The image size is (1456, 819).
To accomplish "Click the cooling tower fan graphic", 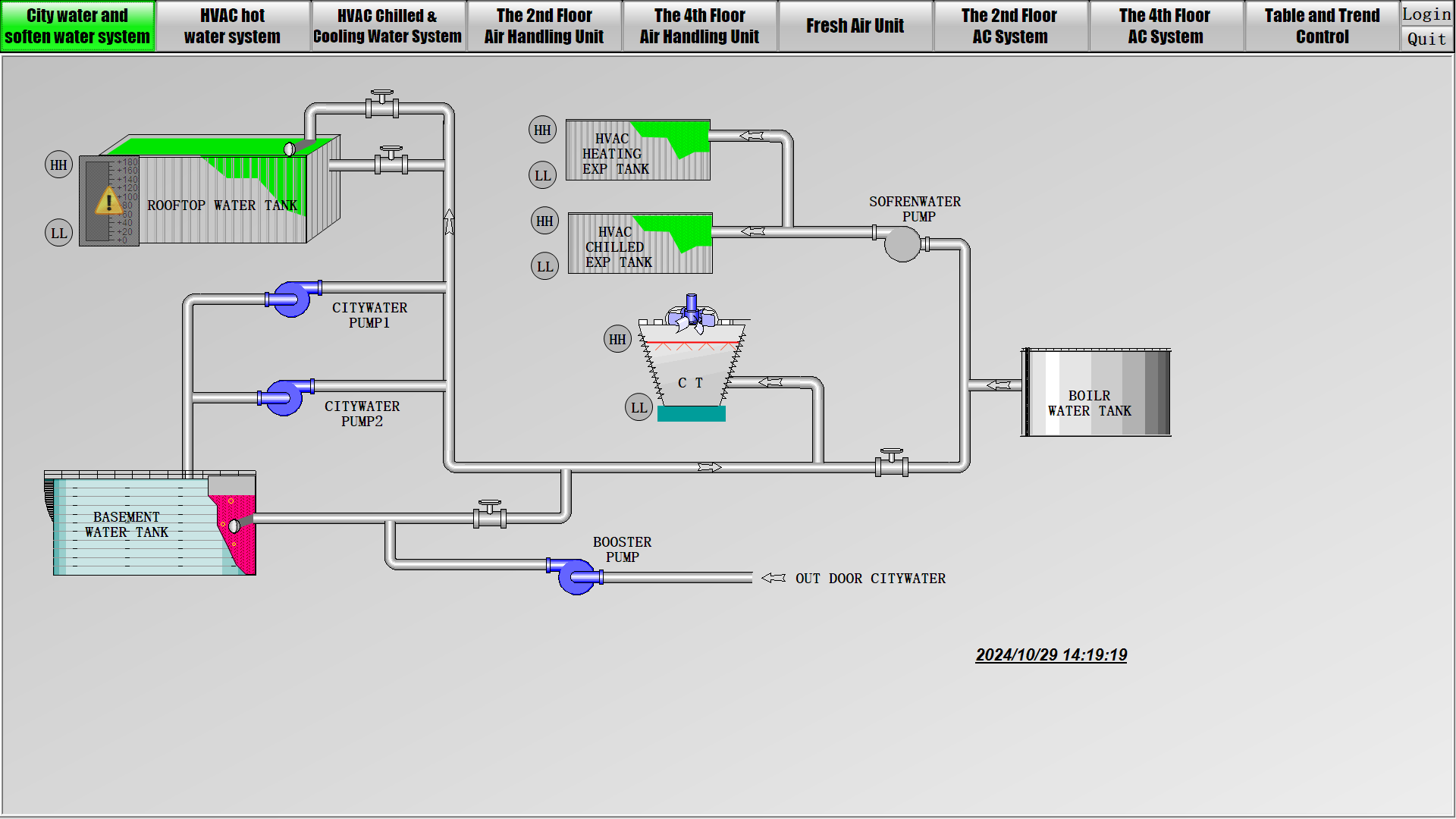I will click(x=691, y=315).
